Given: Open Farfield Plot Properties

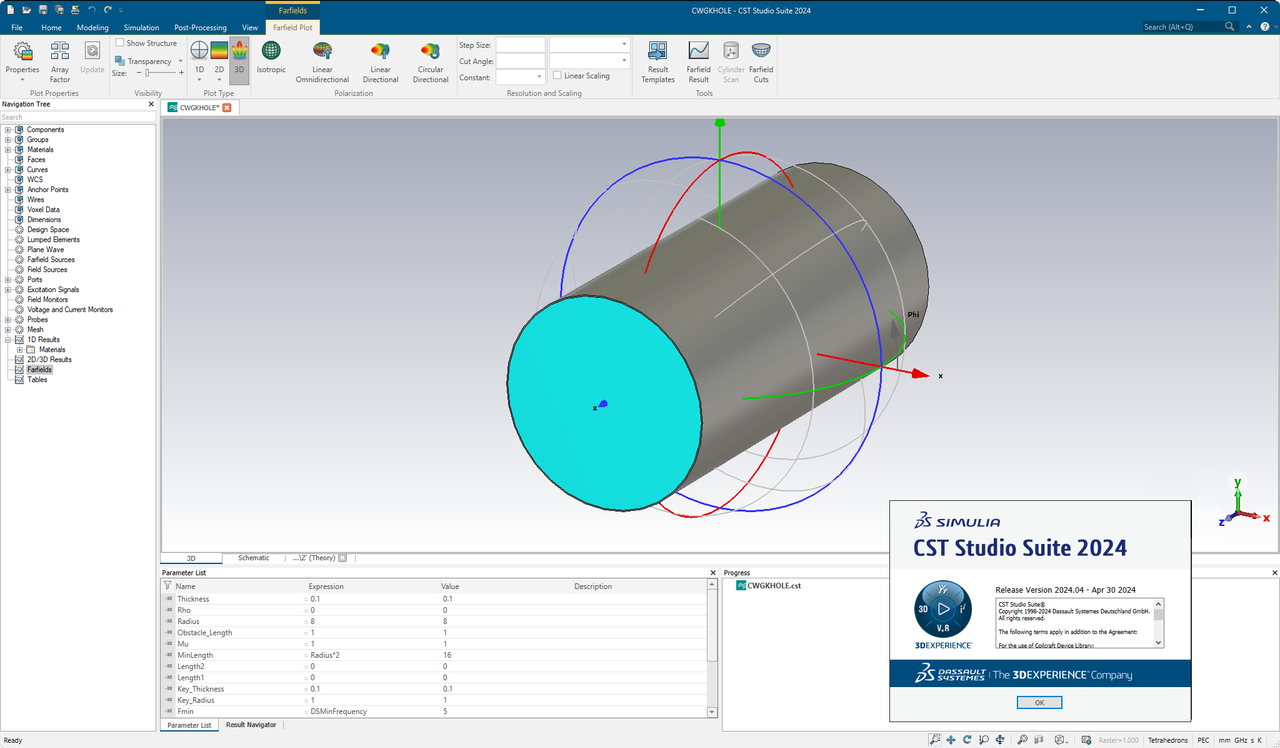Looking at the screenshot, I should [x=22, y=58].
